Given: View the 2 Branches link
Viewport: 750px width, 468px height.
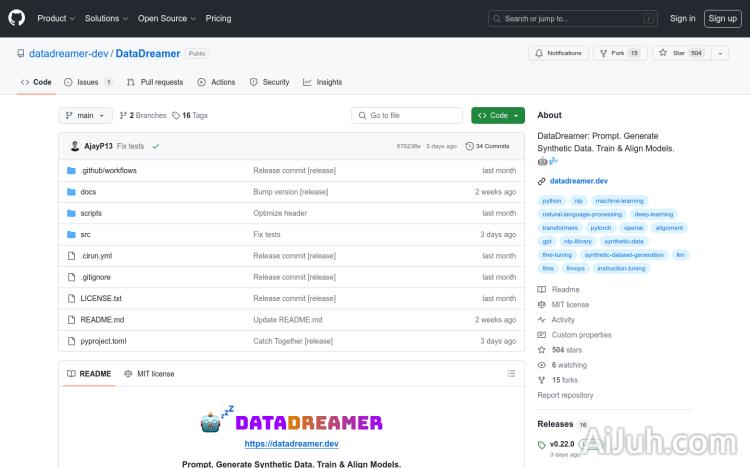Looking at the screenshot, I should (143, 115).
